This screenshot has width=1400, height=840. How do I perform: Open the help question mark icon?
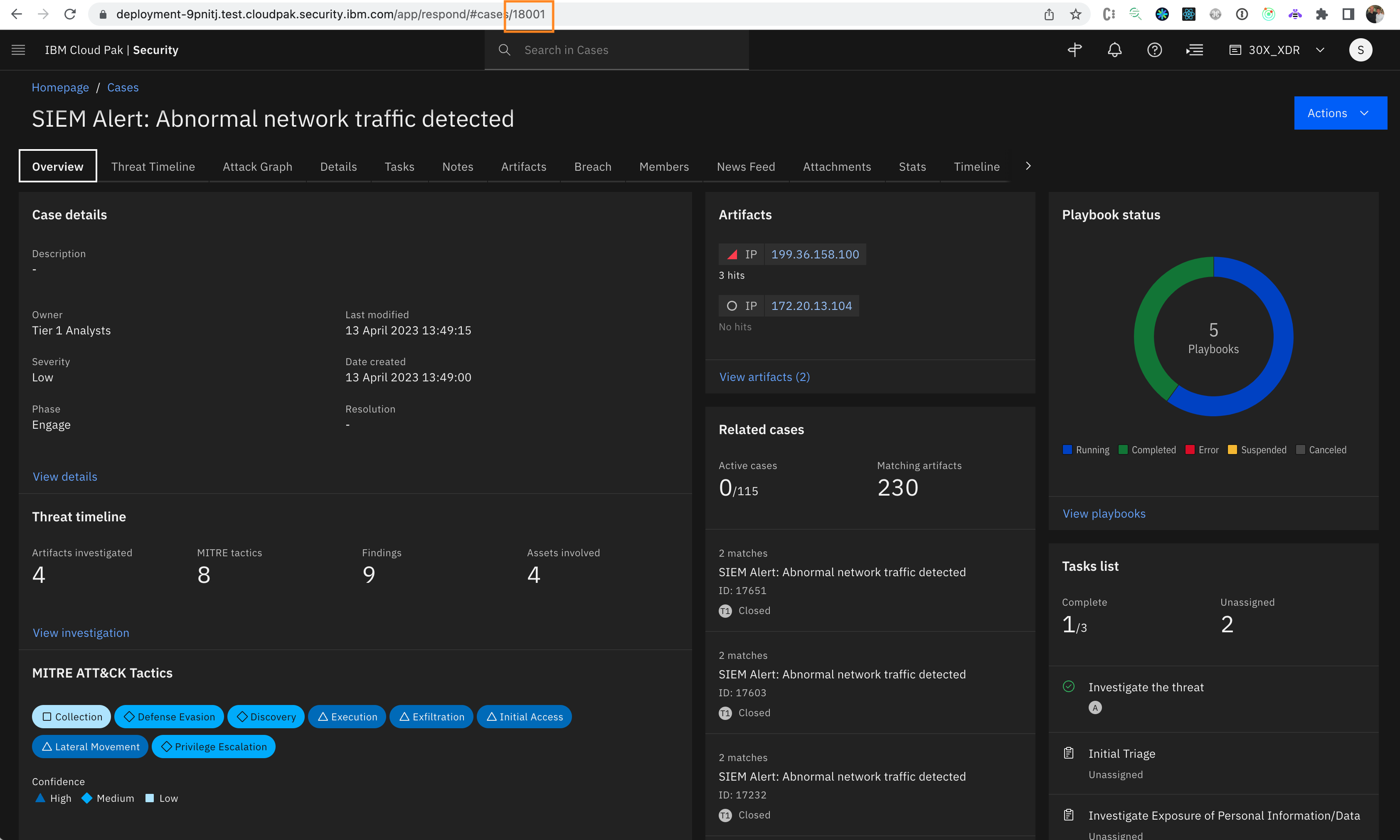tap(1154, 50)
